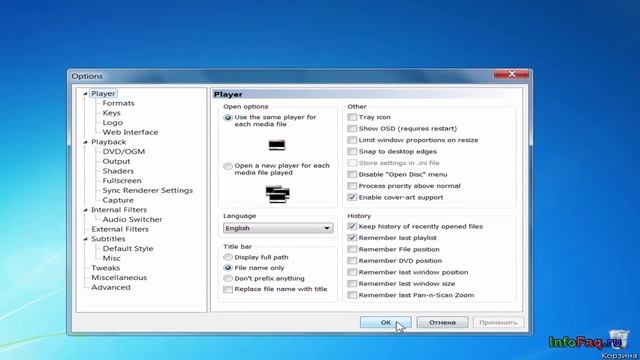Select 'Open a new player' radio option

(228, 166)
